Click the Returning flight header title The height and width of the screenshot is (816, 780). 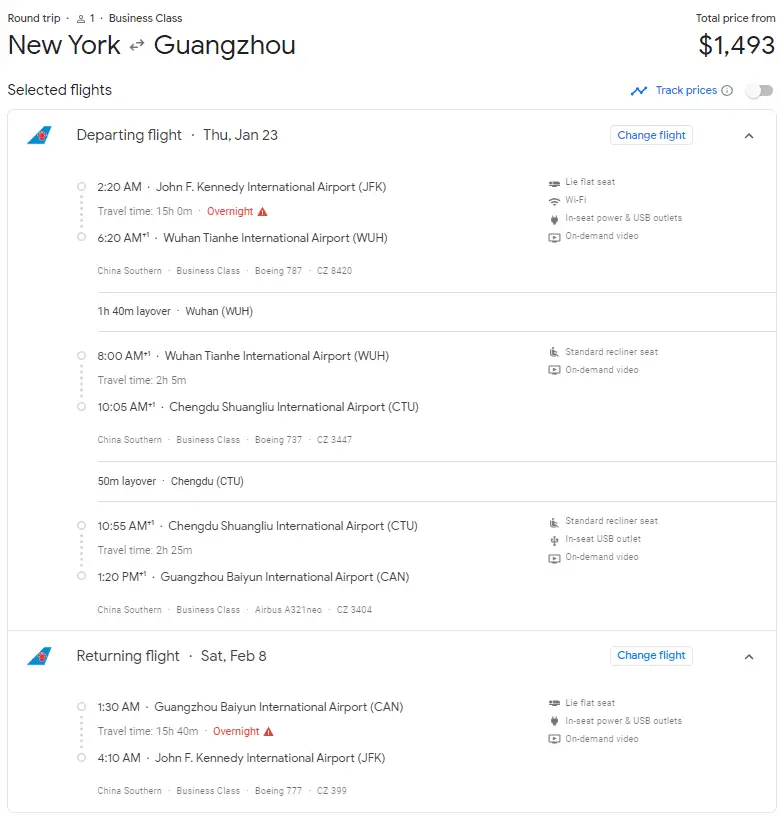pyautogui.click(x=128, y=656)
